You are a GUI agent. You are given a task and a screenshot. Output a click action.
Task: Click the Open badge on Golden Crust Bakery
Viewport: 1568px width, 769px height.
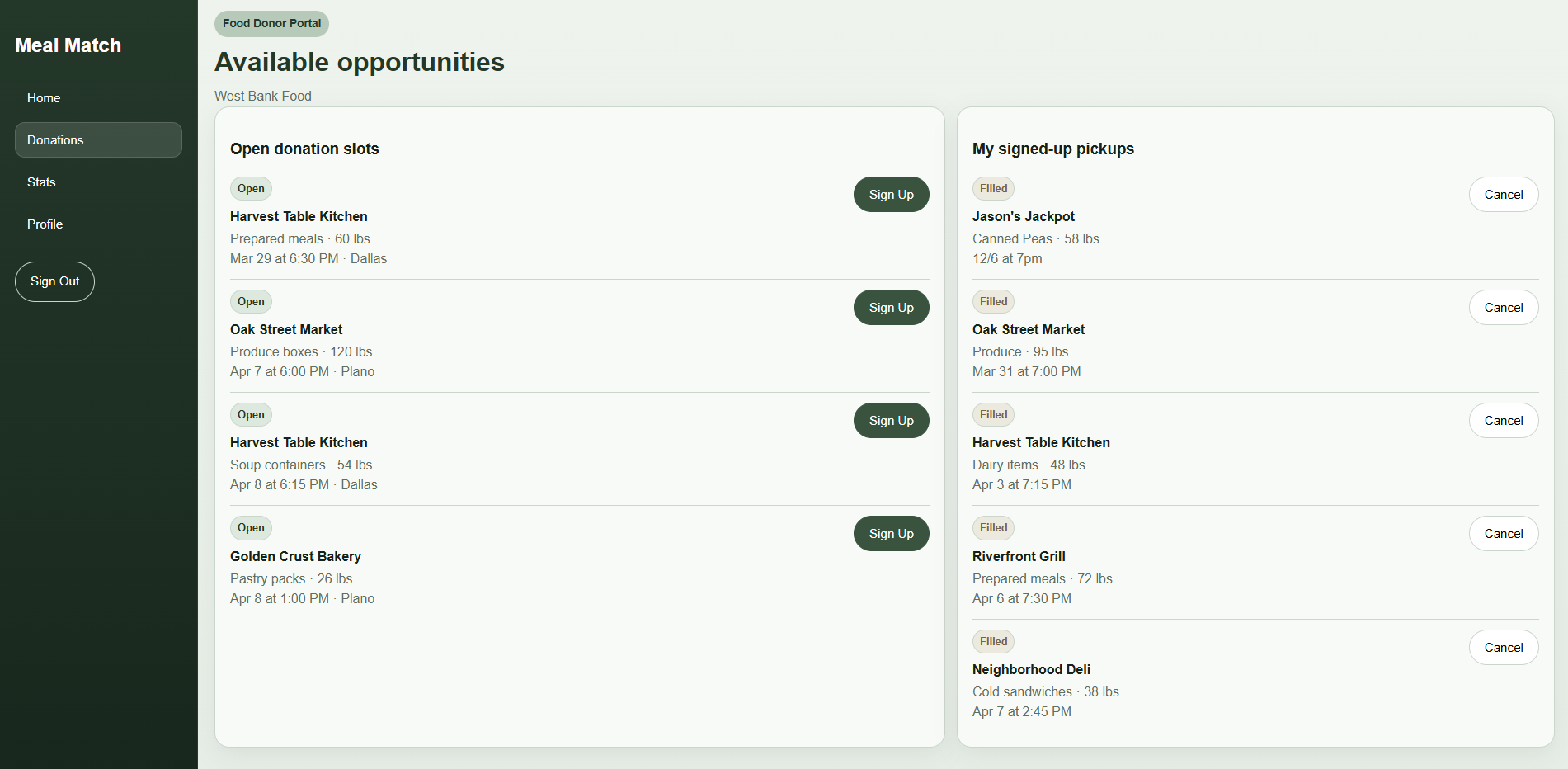pos(251,528)
